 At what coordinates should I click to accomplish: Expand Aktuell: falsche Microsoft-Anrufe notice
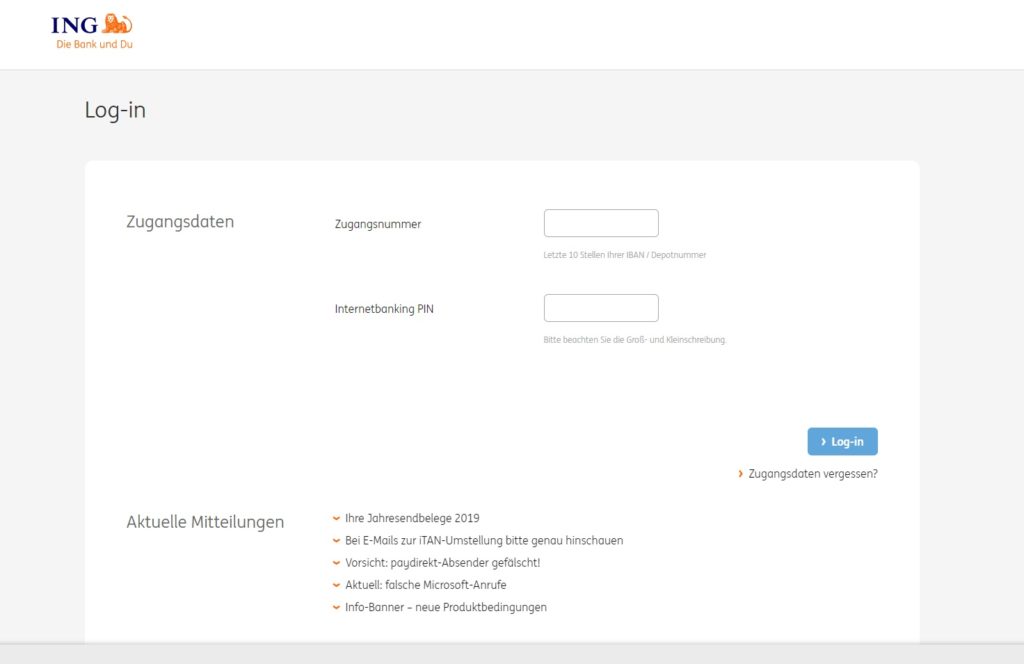point(419,585)
